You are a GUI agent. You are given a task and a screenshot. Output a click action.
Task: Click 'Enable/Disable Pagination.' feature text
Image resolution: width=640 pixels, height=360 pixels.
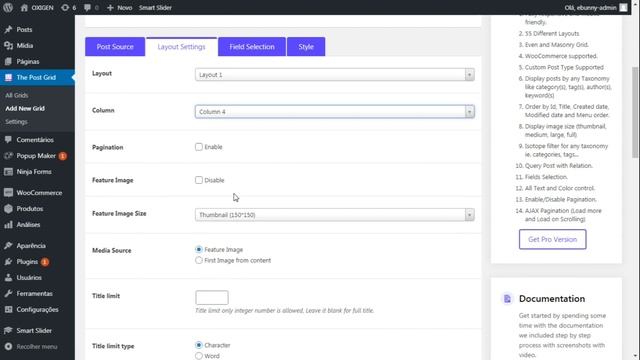[x=560, y=199]
